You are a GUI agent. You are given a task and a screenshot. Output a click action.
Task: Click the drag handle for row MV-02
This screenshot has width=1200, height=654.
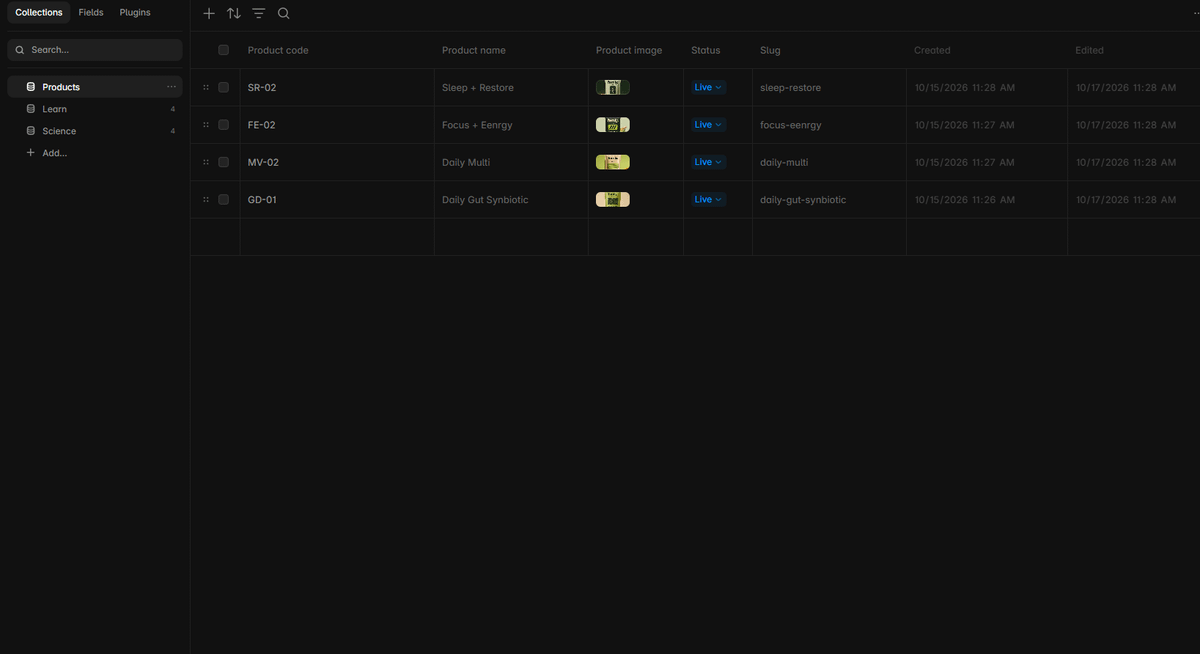click(206, 162)
